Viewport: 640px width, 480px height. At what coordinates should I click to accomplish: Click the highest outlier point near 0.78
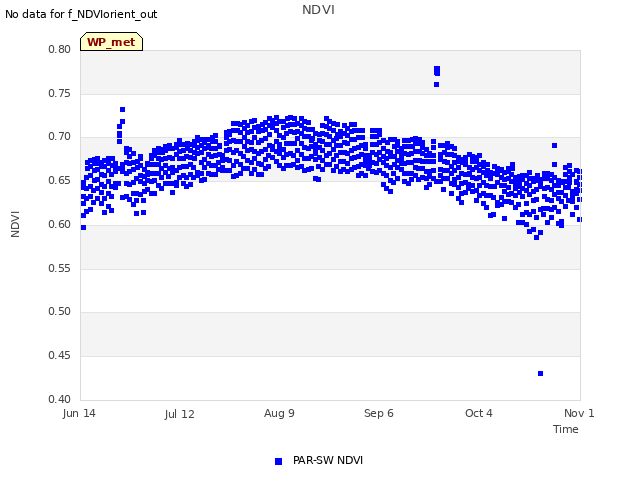(437, 69)
